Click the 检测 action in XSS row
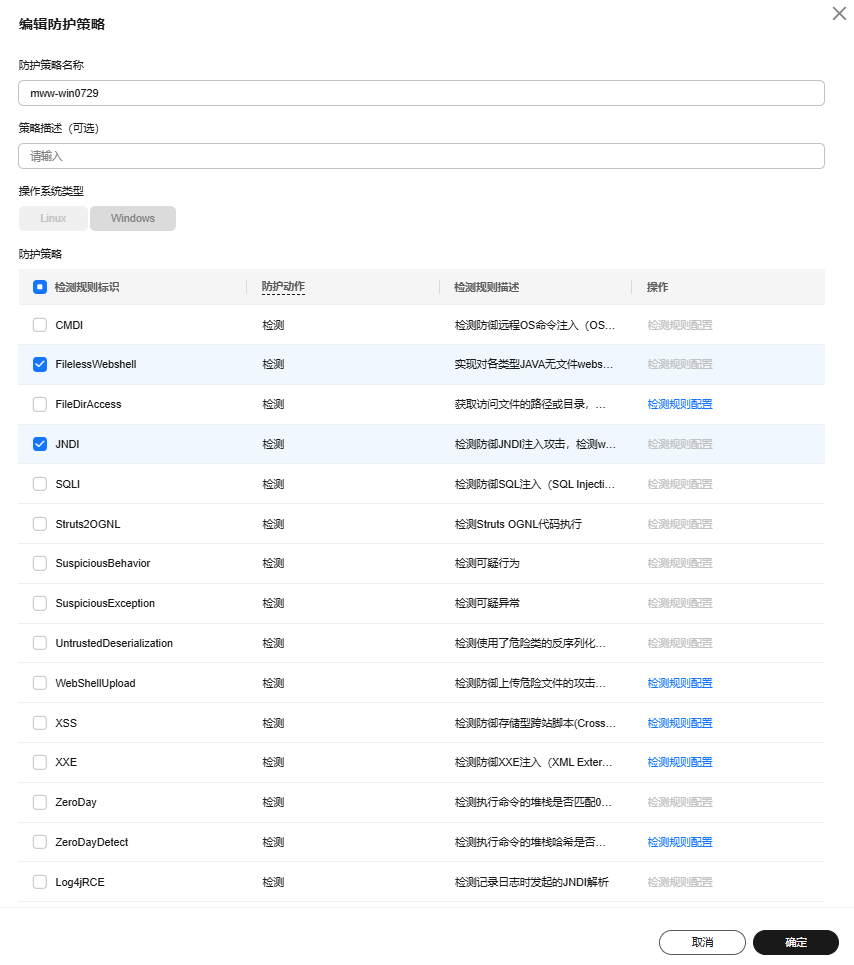 (x=273, y=723)
